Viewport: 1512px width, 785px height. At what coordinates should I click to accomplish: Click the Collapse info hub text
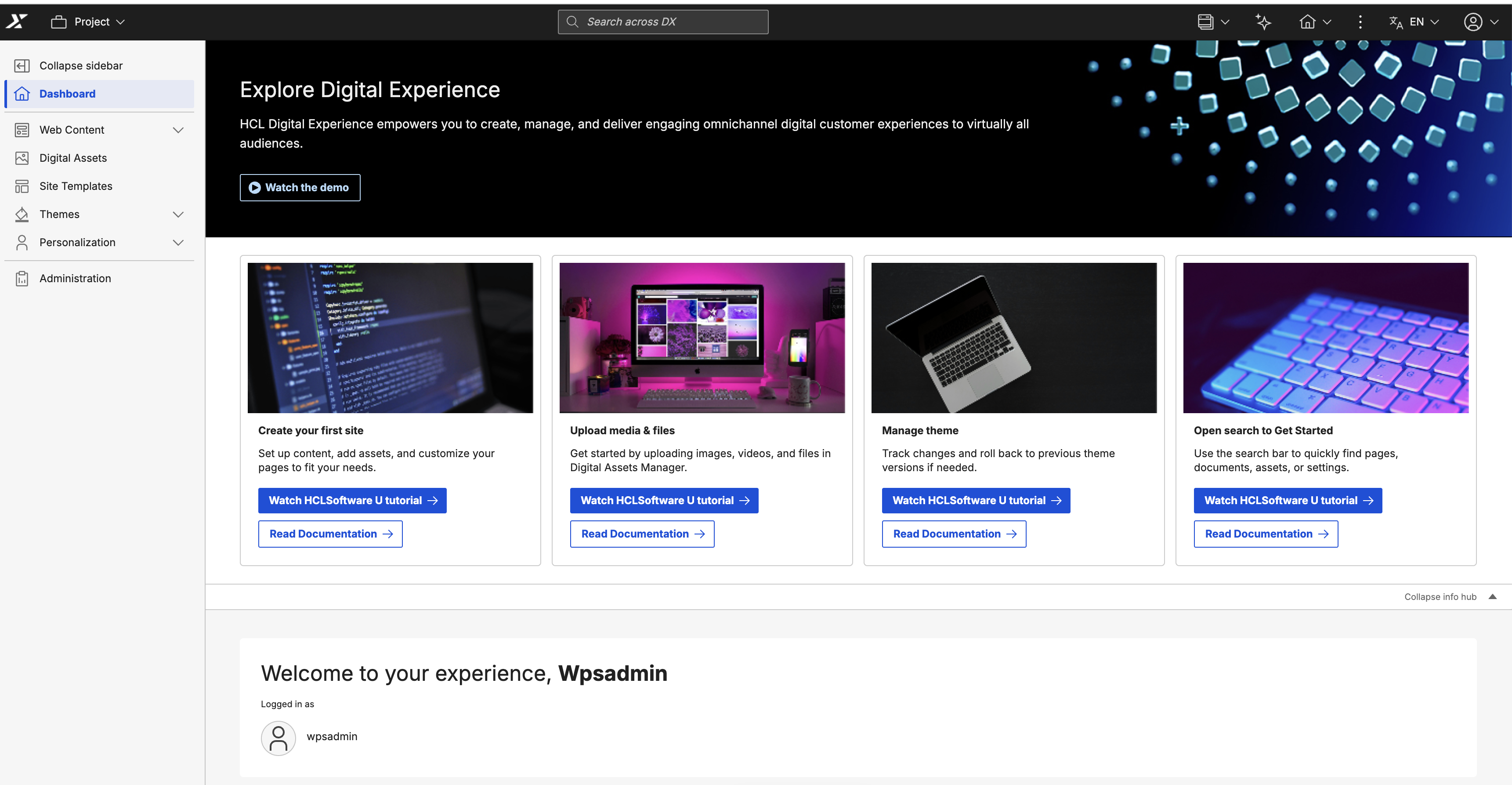(x=1440, y=596)
